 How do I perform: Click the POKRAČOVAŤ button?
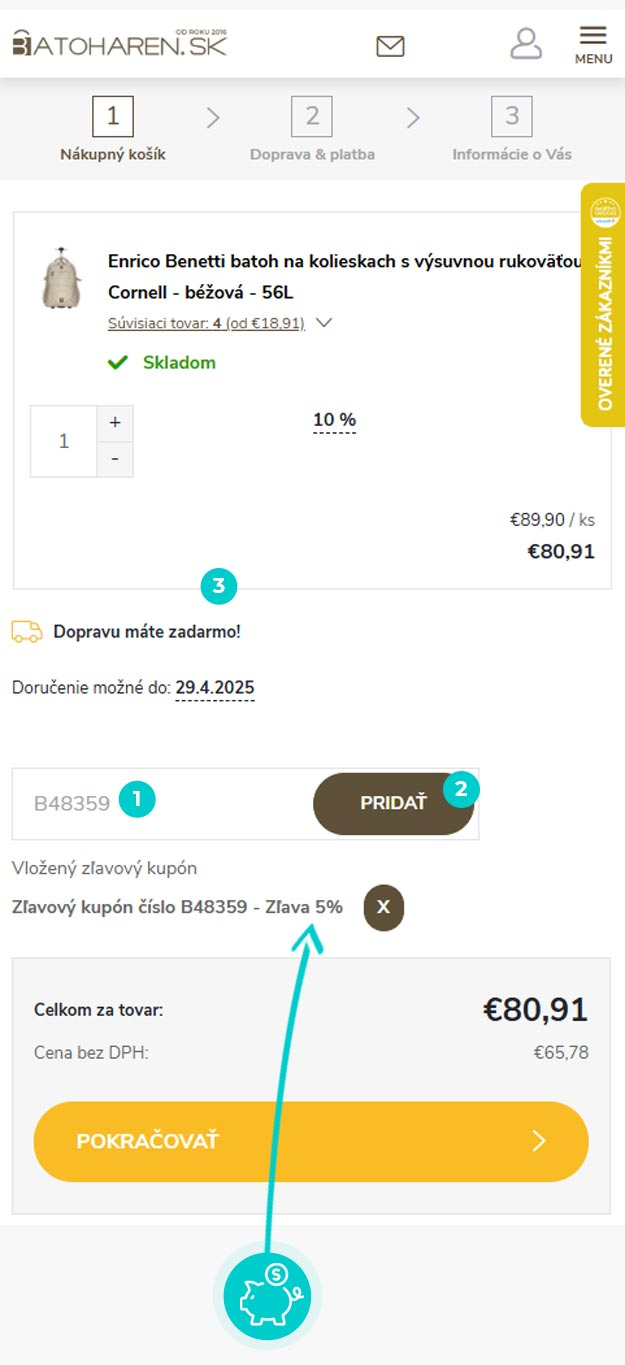coord(311,1142)
